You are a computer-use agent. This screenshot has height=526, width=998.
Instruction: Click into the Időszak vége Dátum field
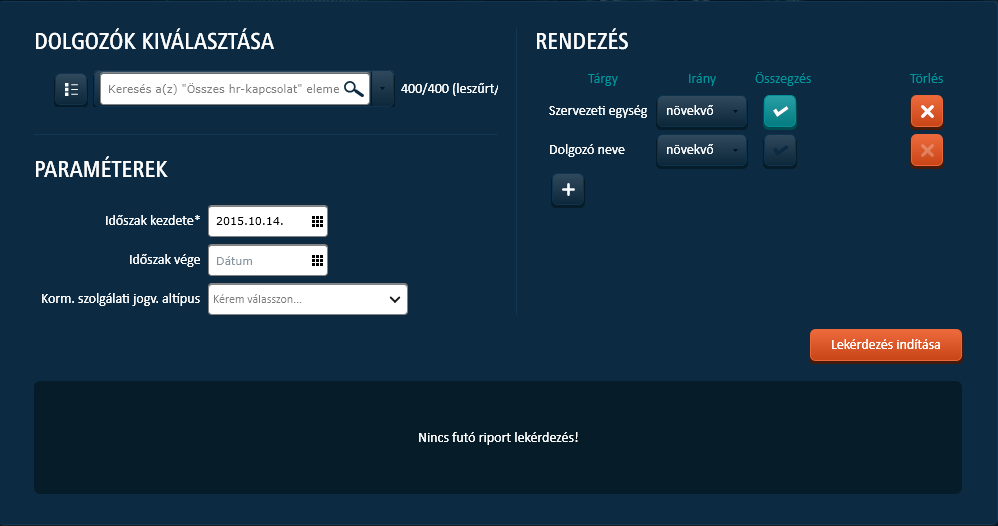point(267,260)
